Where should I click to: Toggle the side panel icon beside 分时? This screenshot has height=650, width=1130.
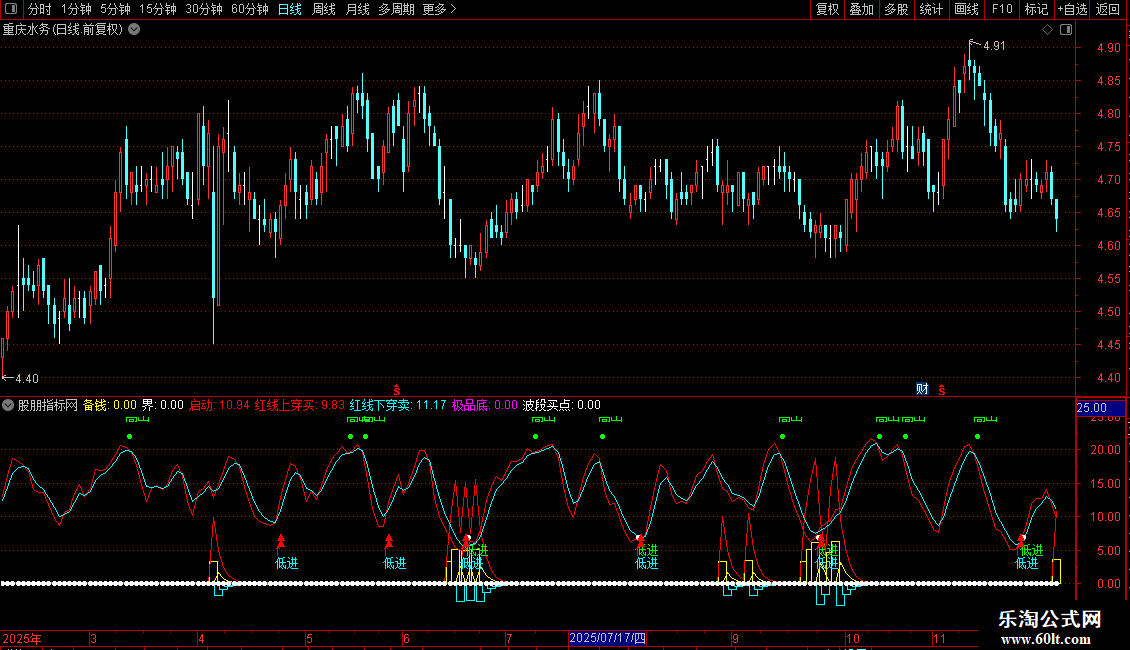(11, 9)
